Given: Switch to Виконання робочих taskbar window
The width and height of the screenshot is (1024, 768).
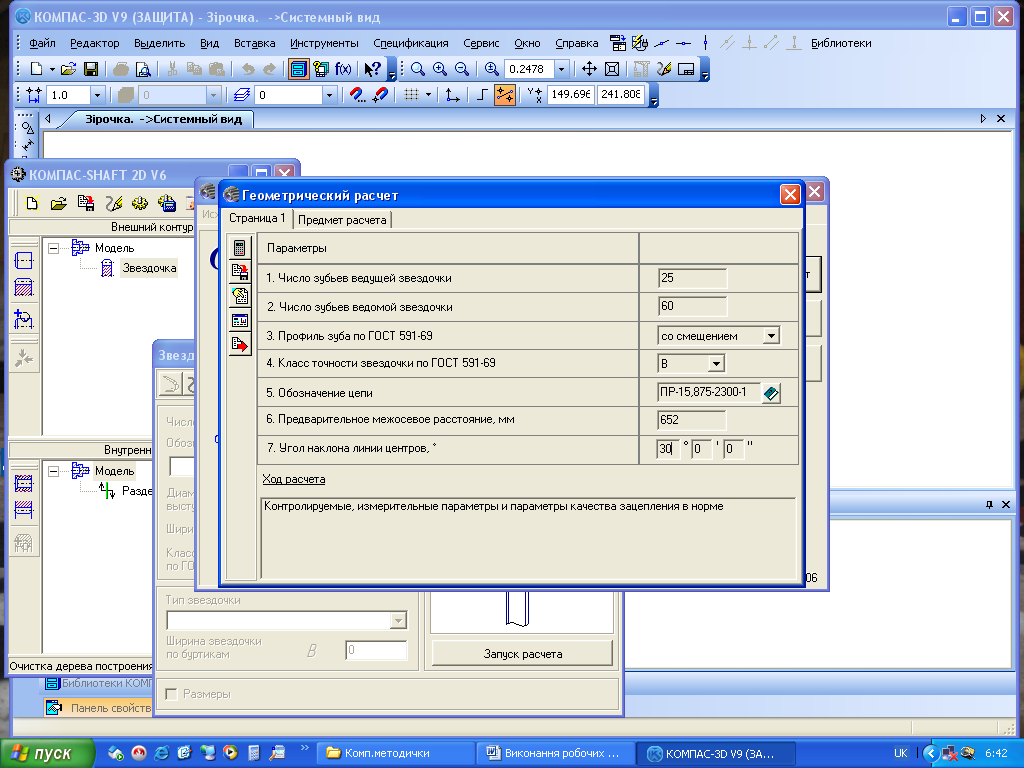Looking at the screenshot, I should coord(555,754).
